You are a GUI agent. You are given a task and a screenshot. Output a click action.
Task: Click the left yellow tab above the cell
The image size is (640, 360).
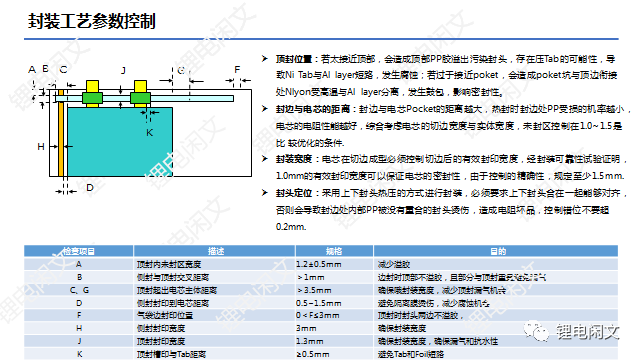coord(93,86)
